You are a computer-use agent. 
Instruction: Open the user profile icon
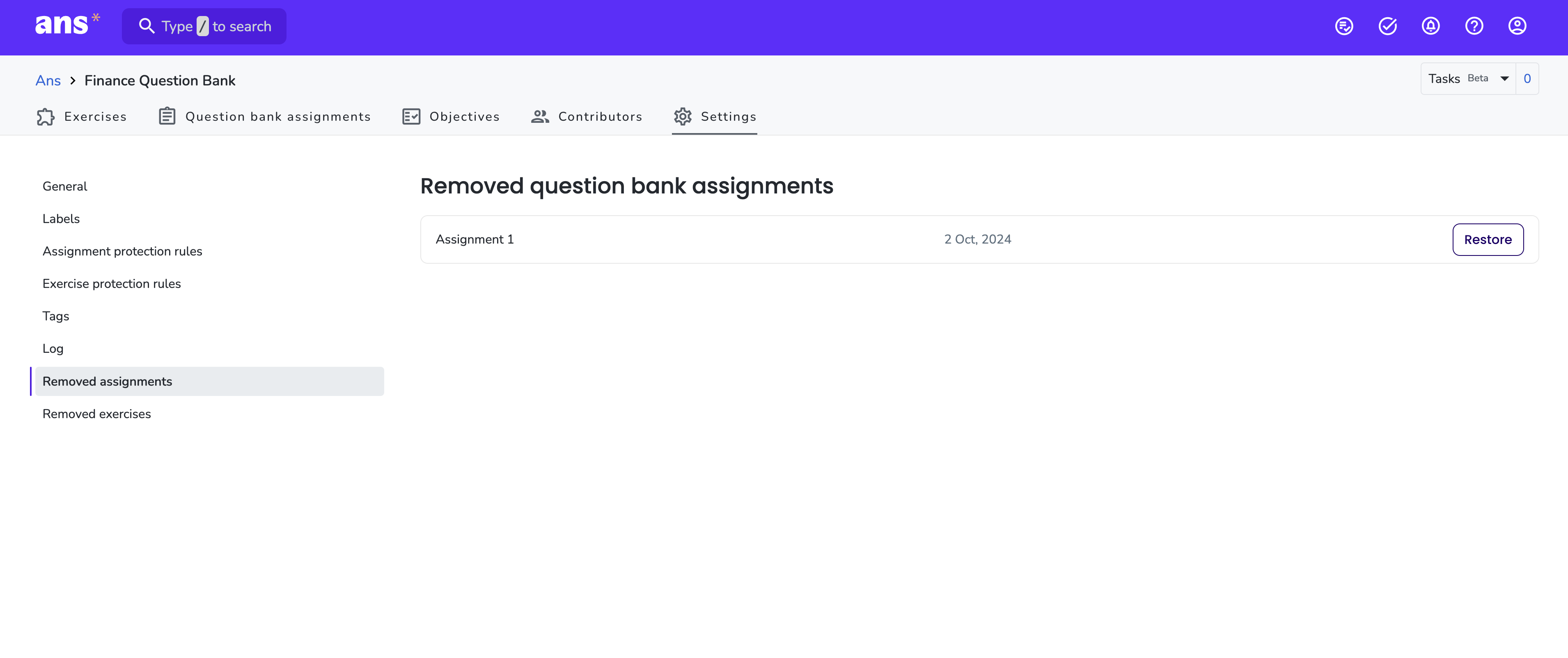click(x=1517, y=26)
